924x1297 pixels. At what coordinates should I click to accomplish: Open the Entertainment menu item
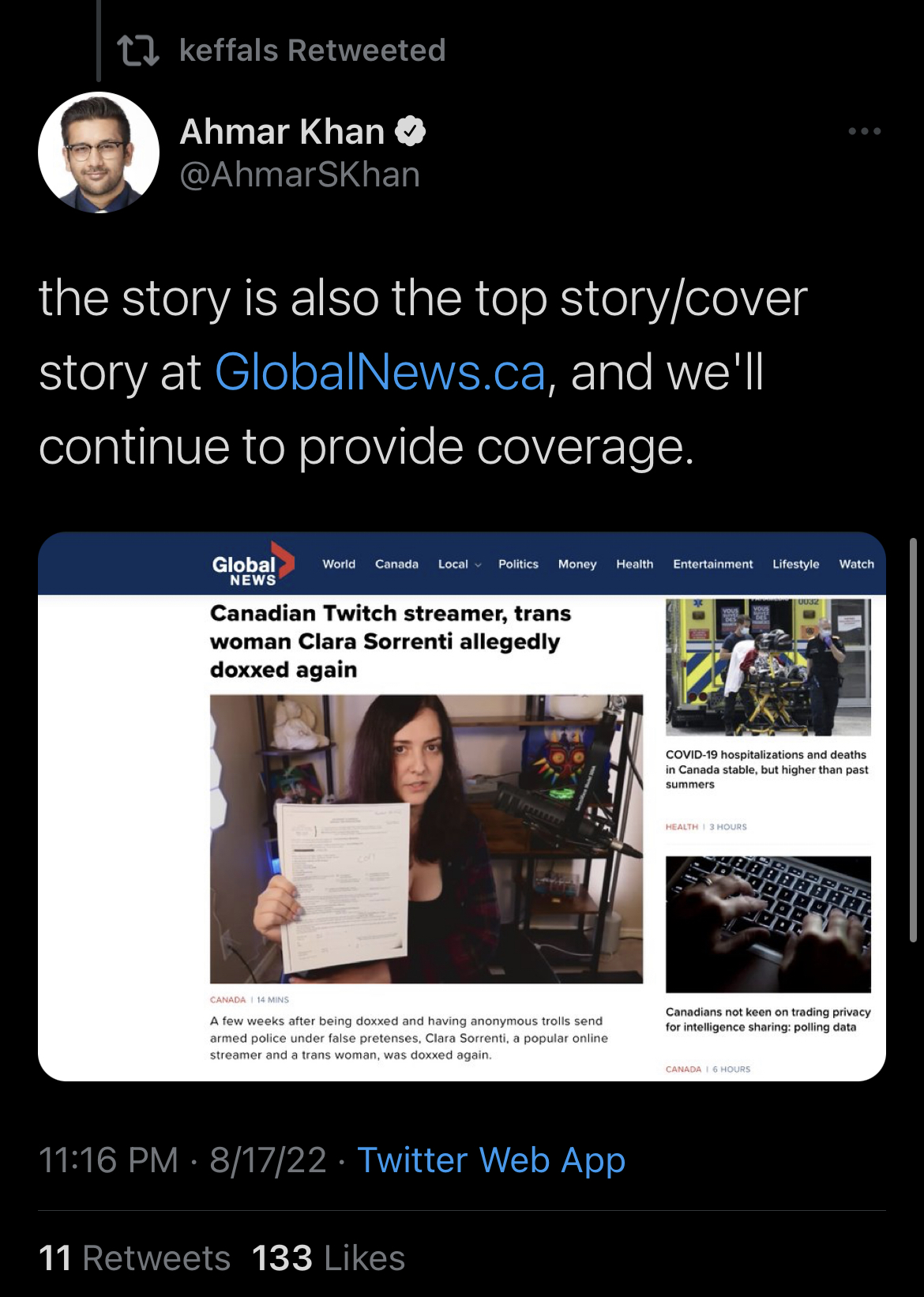[712, 564]
